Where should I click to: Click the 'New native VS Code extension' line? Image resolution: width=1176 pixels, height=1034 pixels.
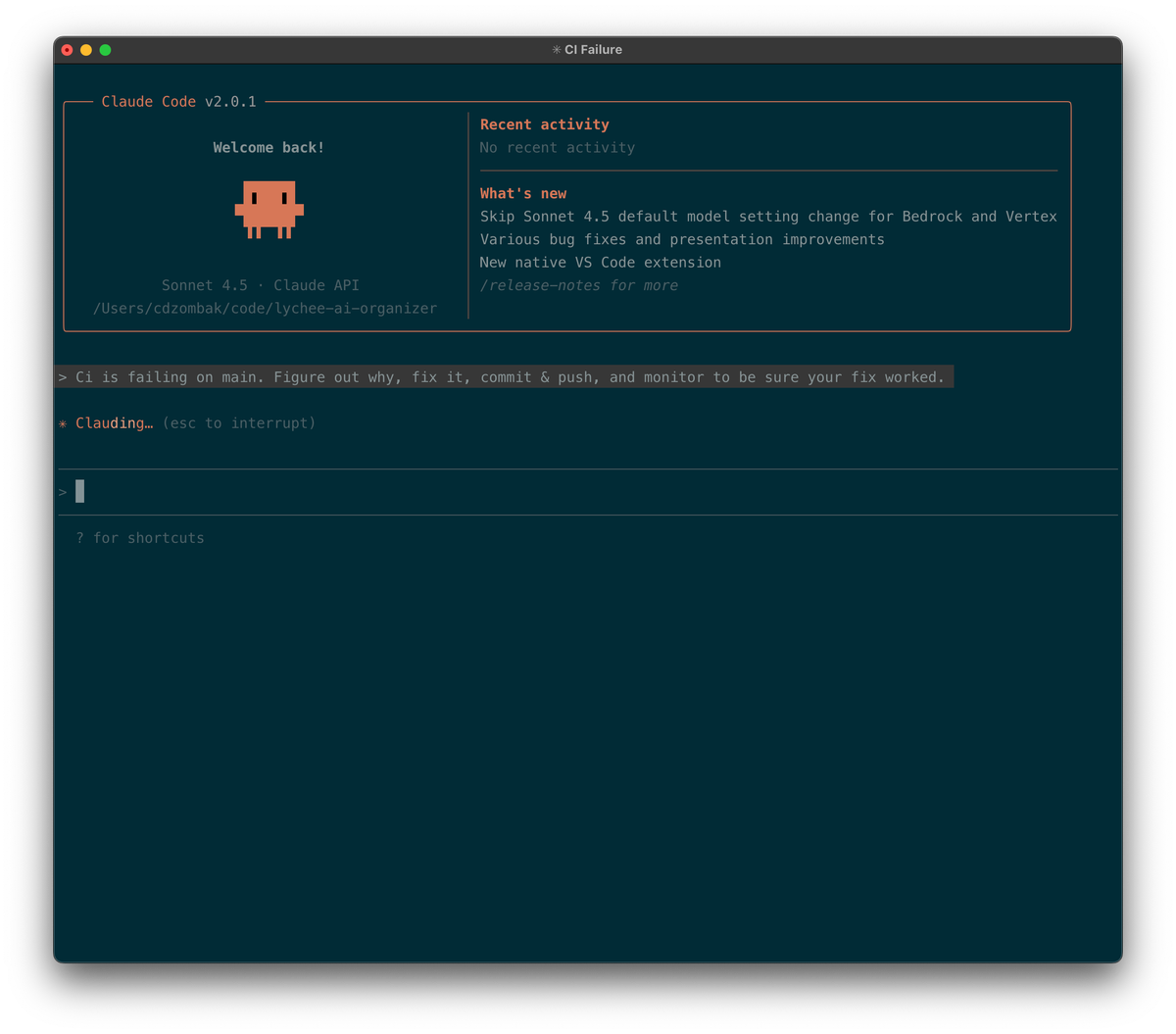[x=600, y=263]
